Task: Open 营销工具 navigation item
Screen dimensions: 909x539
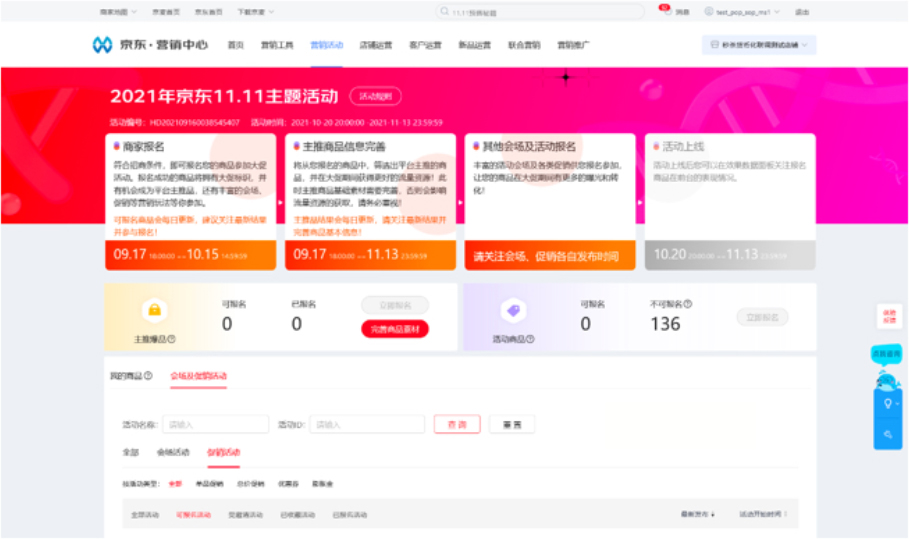Action: pos(277,45)
